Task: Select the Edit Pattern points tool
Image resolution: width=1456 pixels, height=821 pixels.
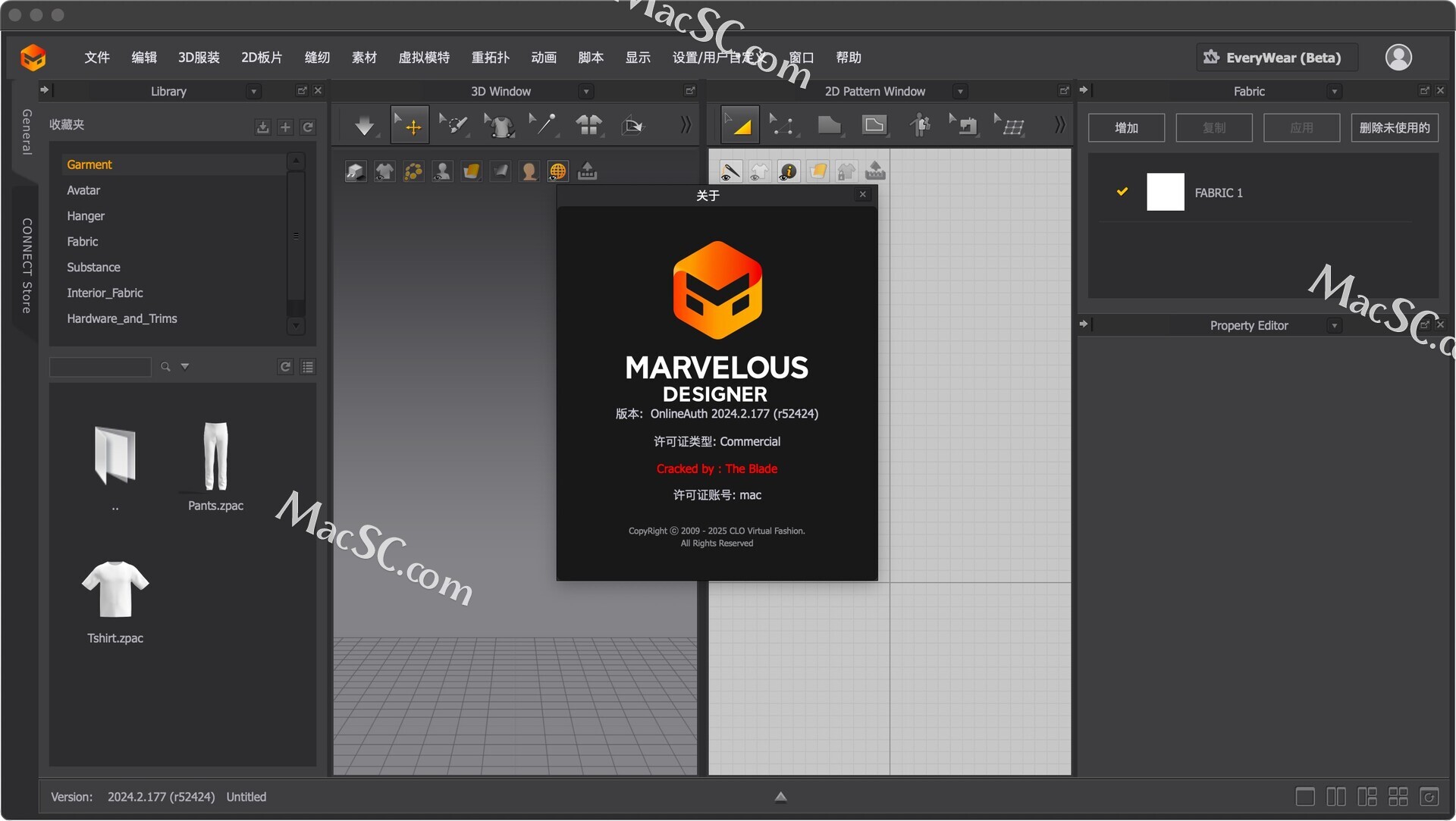Action: (783, 125)
